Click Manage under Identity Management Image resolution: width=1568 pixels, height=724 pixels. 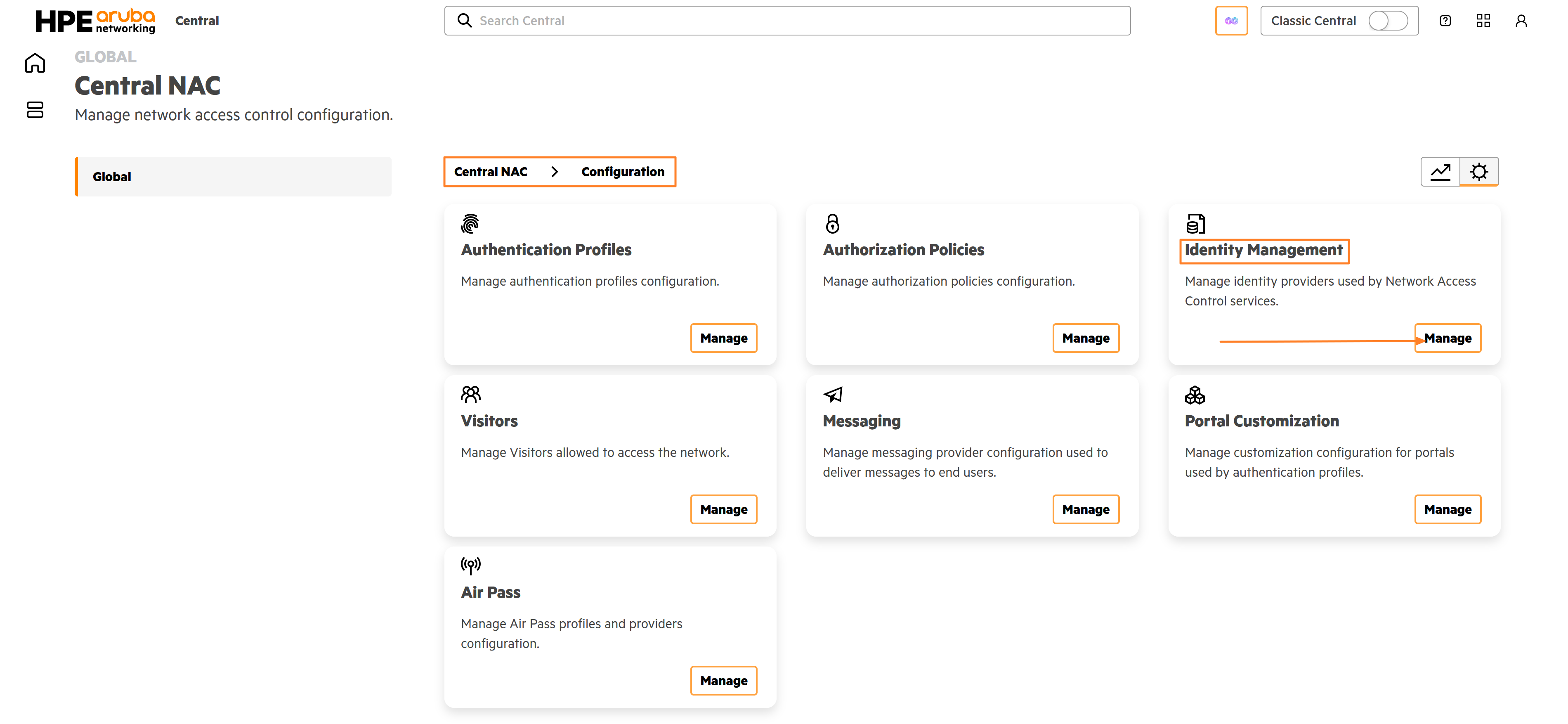click(1448, 338)
